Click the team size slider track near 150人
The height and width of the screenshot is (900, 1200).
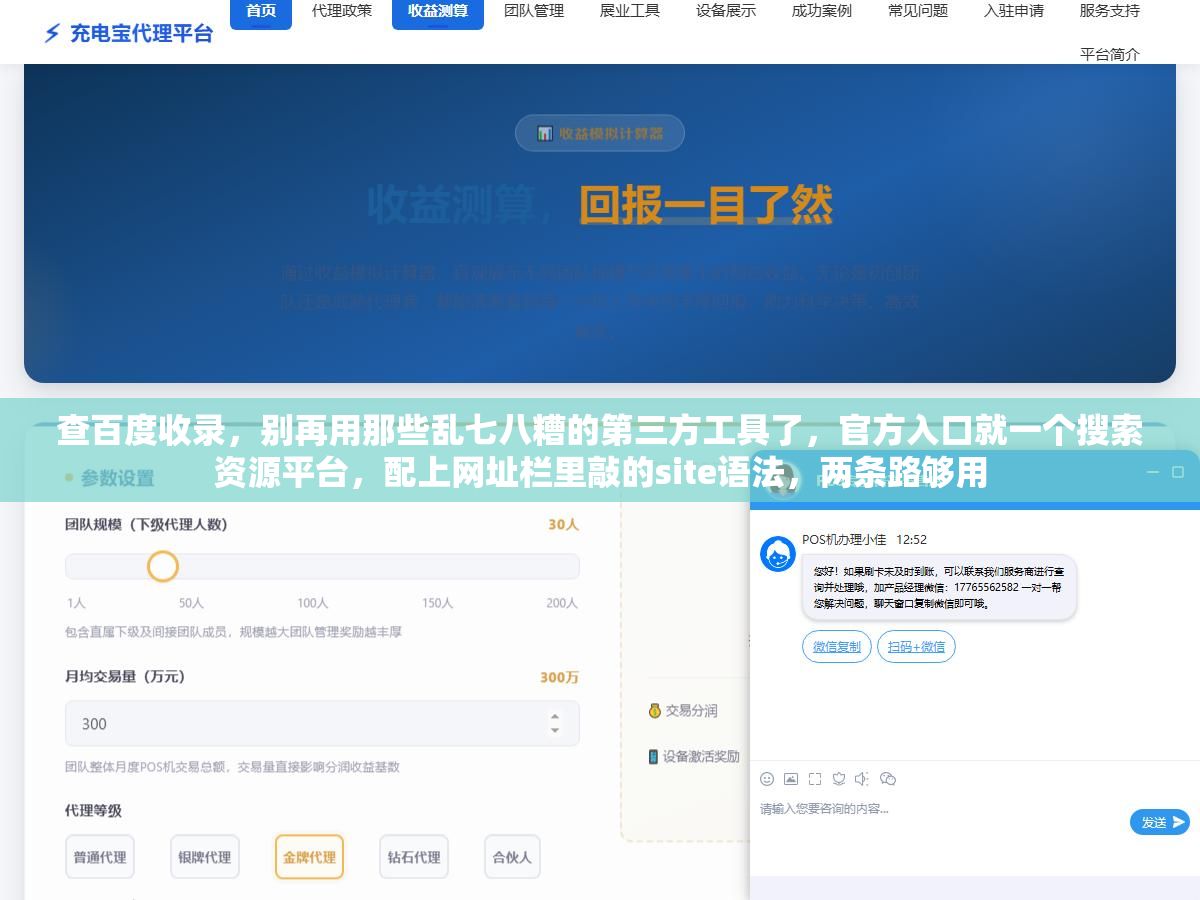437,566
